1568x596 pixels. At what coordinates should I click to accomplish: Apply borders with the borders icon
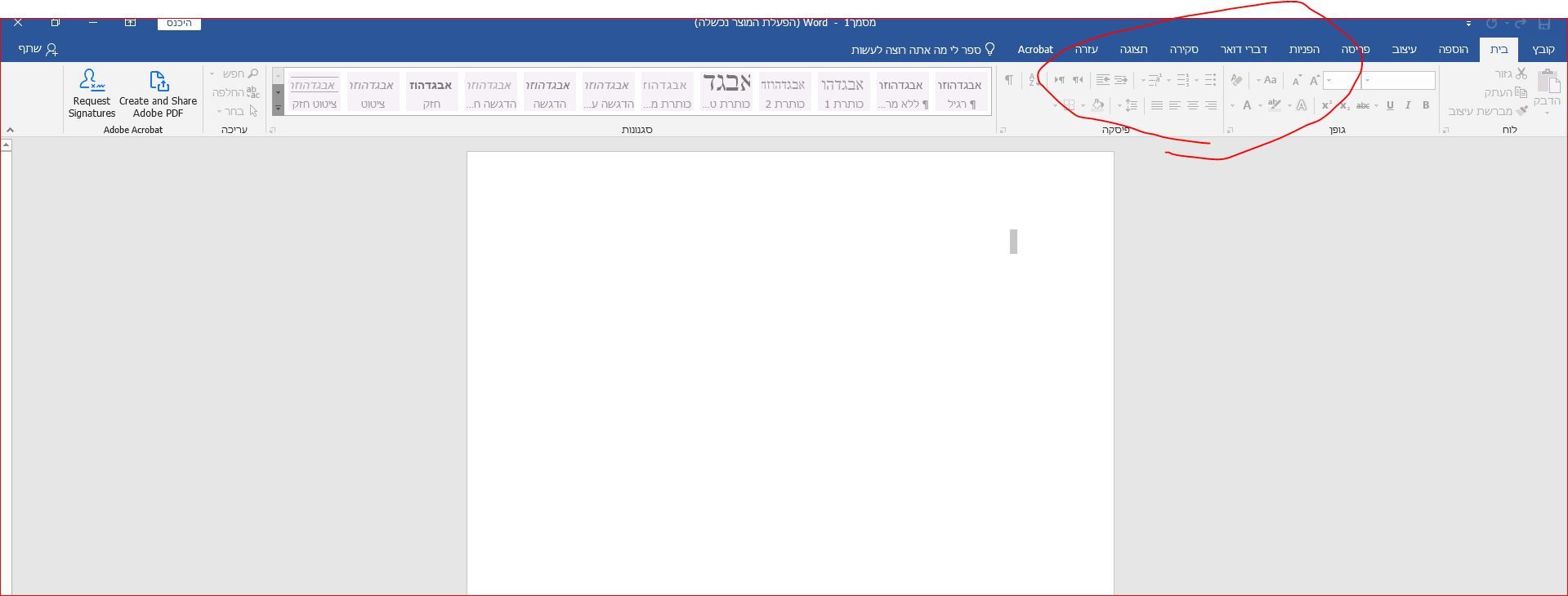click(x=1068, y=105)
